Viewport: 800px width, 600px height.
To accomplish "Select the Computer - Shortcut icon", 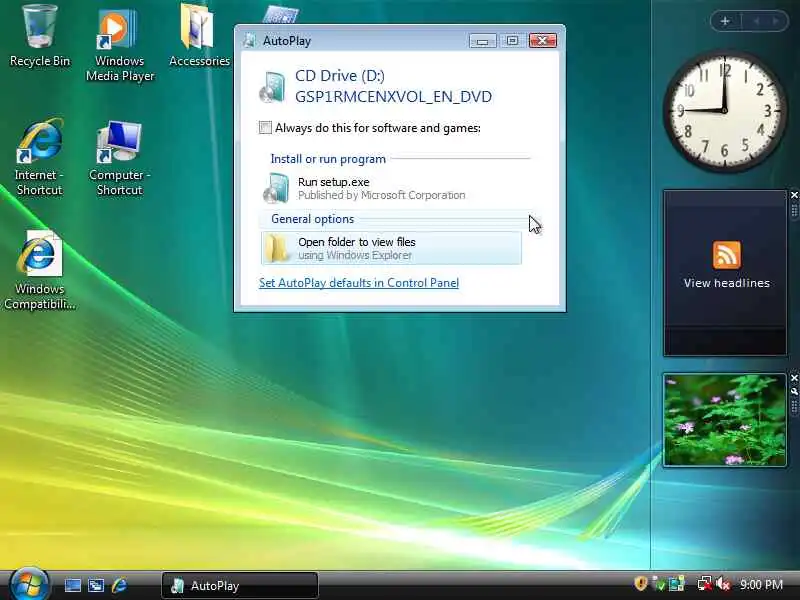I will coord(119,158).
